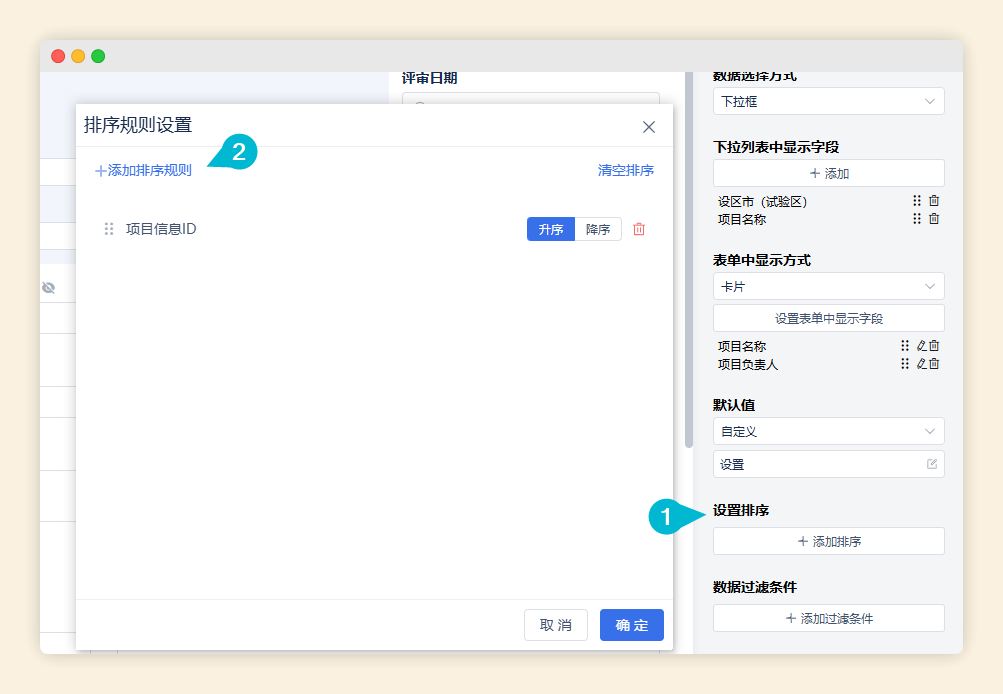Open 自定义 default value dropdown
The image size is (1003, 694).
point(829,431)
